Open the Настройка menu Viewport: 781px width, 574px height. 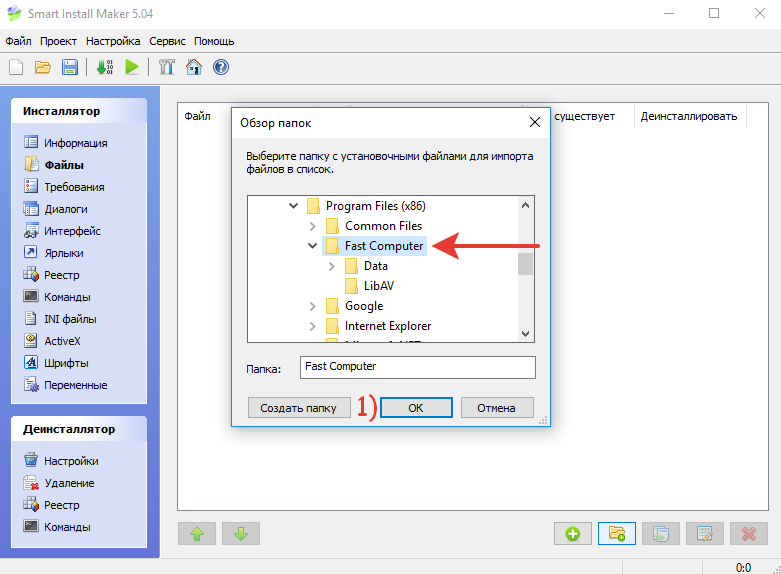pyautogui.click(x=113, y=41)
